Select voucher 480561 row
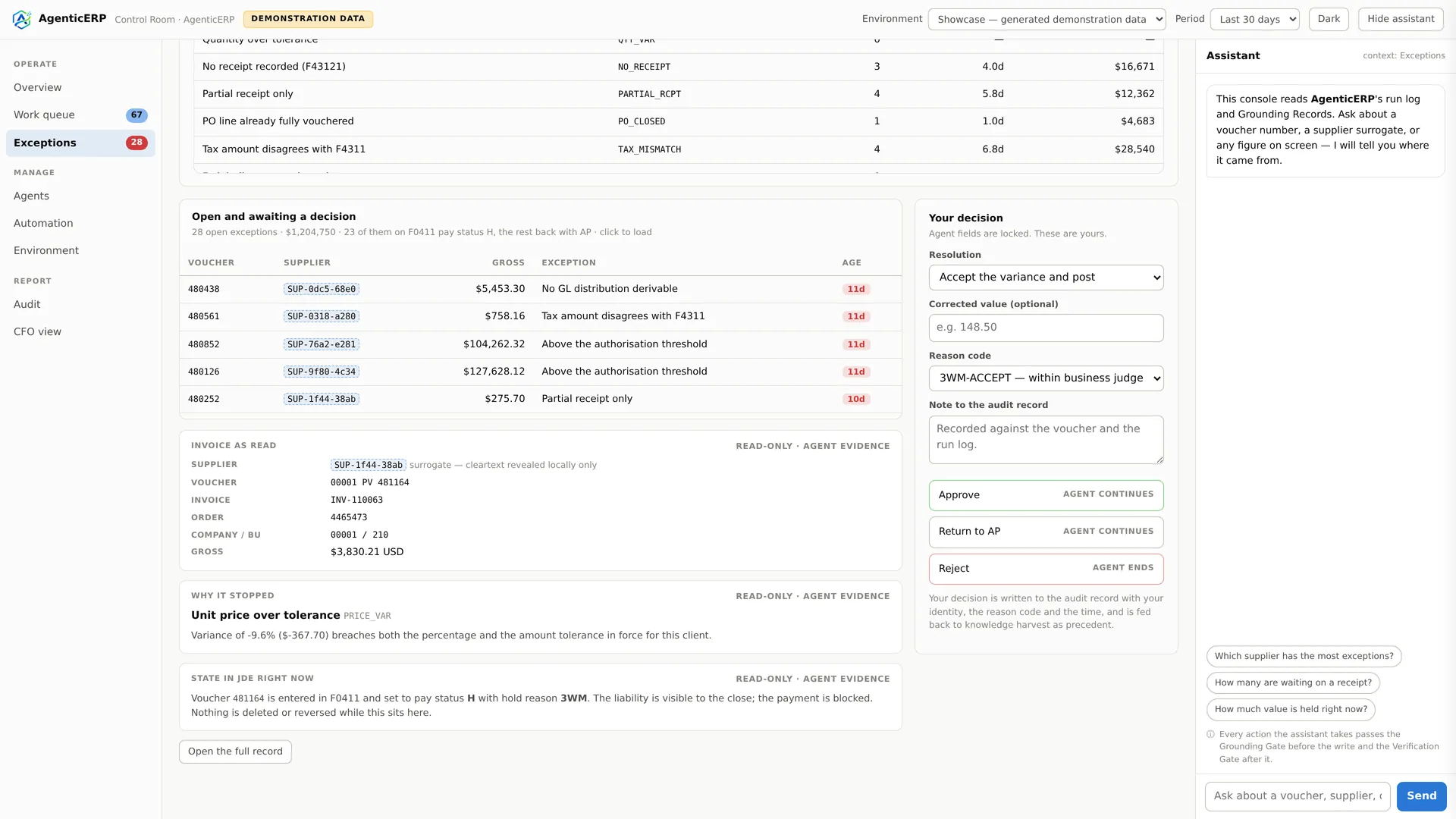 (x=540, y=317)
